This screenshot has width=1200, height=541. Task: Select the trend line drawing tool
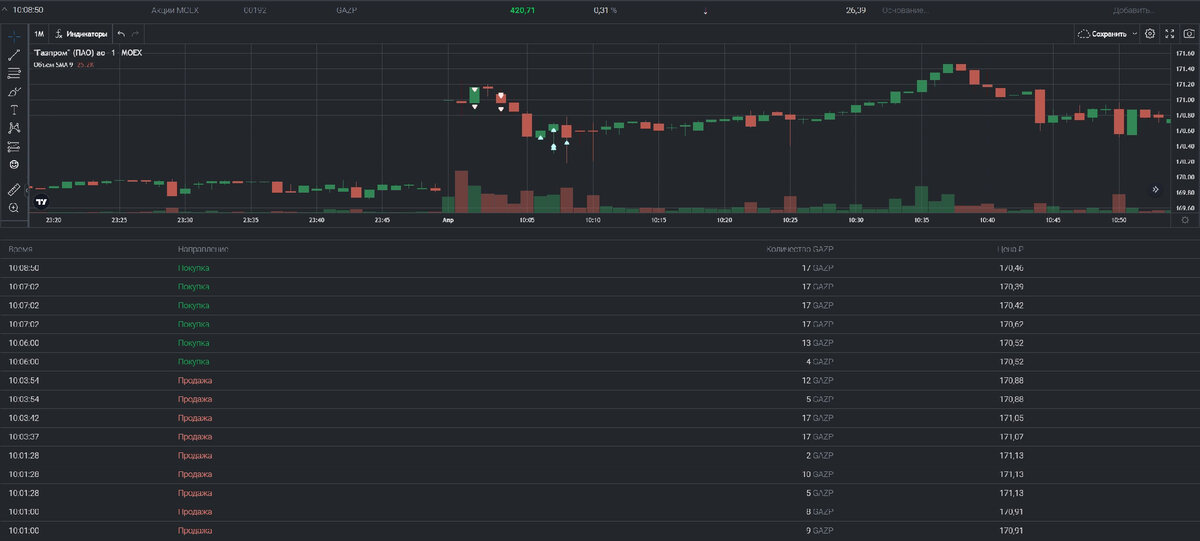pyautogui.click(x=14, y=54)
